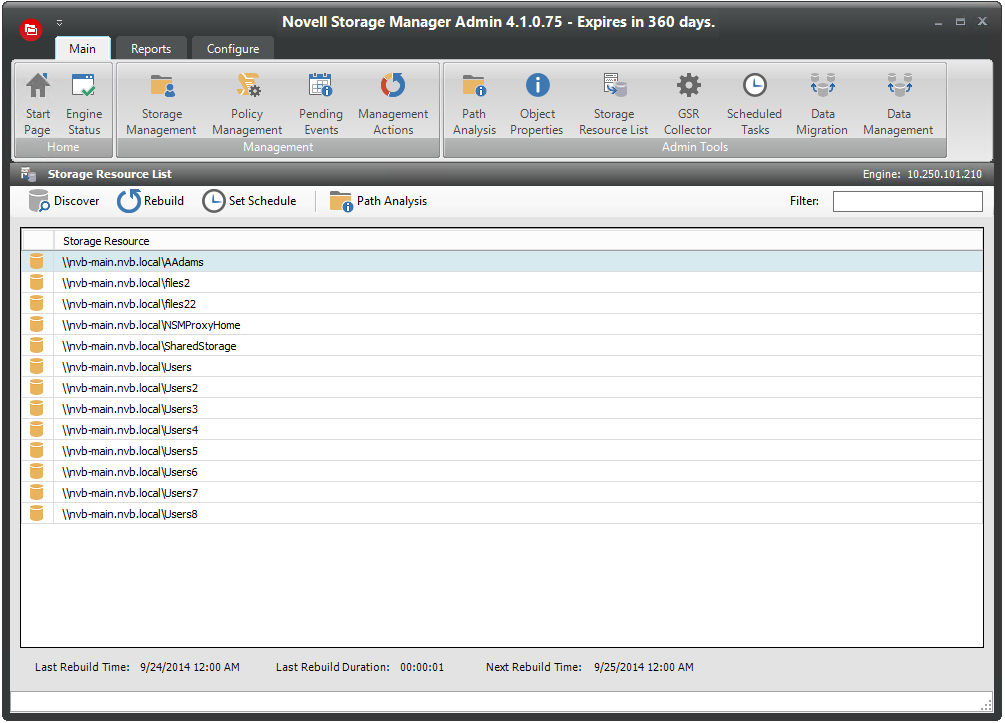Click the Set Schedule toolbar button
This screenshot has height=723, width=1005.
pos(249,201)
